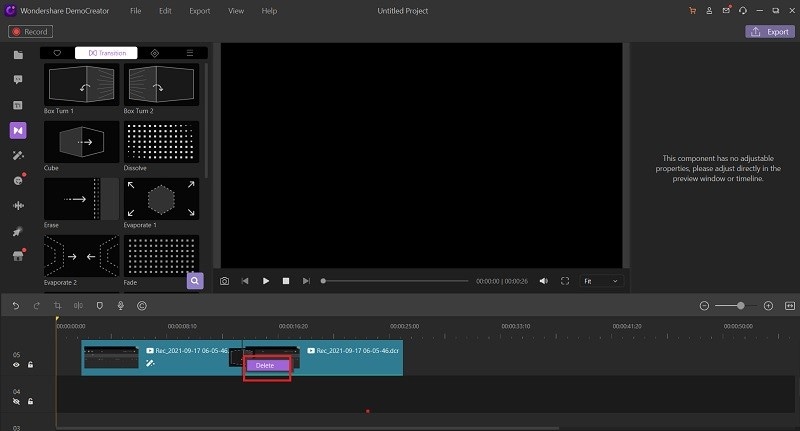Start voiceover with the microphone icon
The image size is (800, 431).
tap(120, 306)
